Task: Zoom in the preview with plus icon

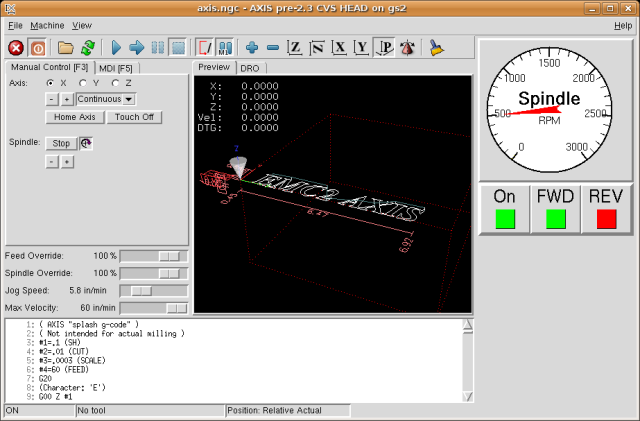Action: [x=252, y=47]
